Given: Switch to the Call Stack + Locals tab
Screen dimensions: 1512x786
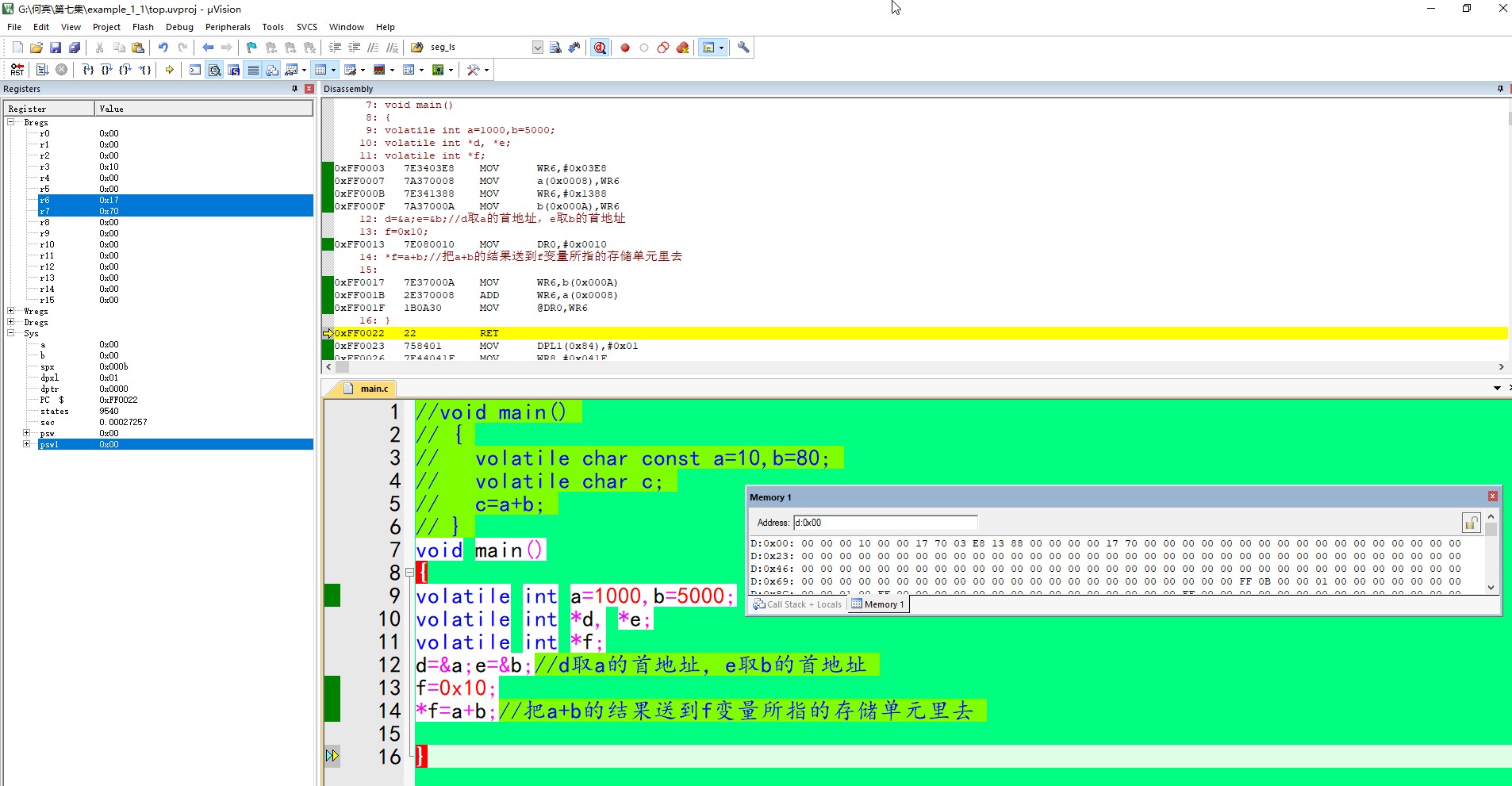Looking at the screenshot, I should click(x=797, y=604).
